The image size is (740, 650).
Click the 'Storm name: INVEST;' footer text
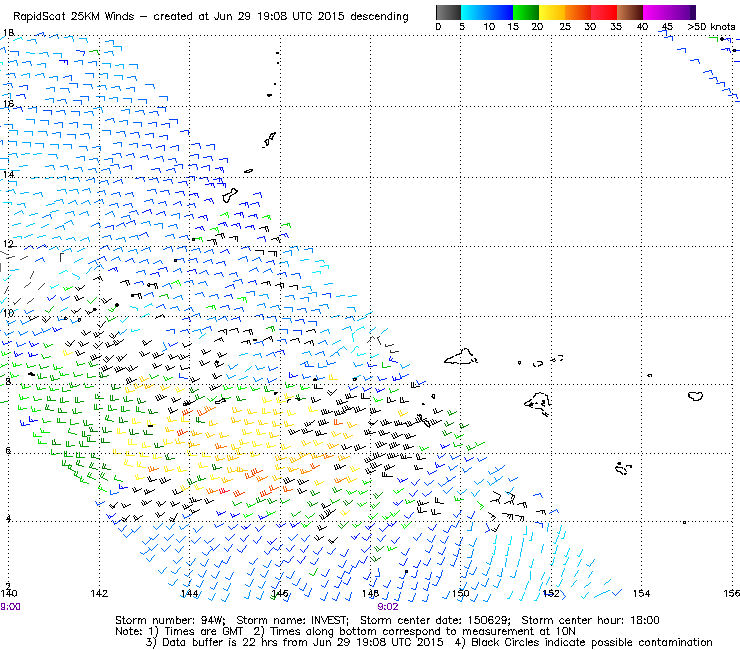pyautogui.click(x=293, y=620)
